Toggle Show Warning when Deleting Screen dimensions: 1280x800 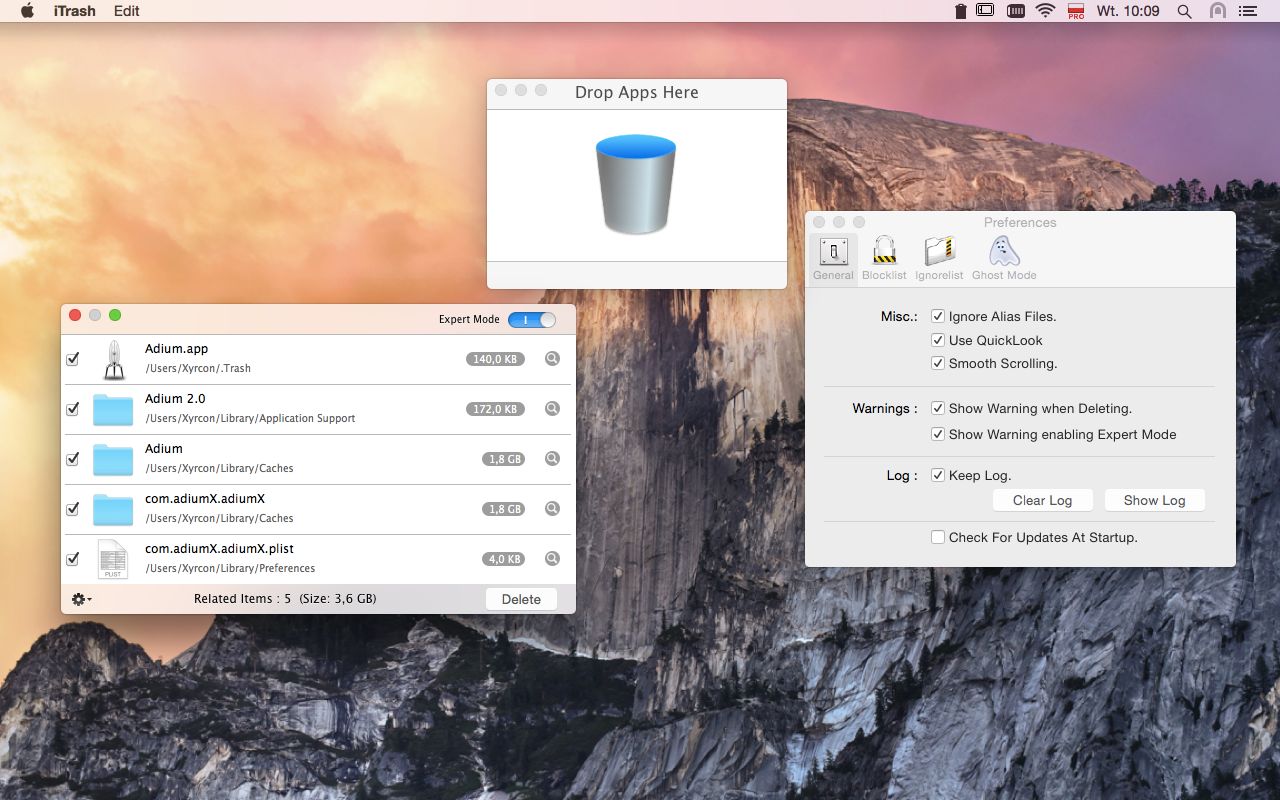click(938, 408)
